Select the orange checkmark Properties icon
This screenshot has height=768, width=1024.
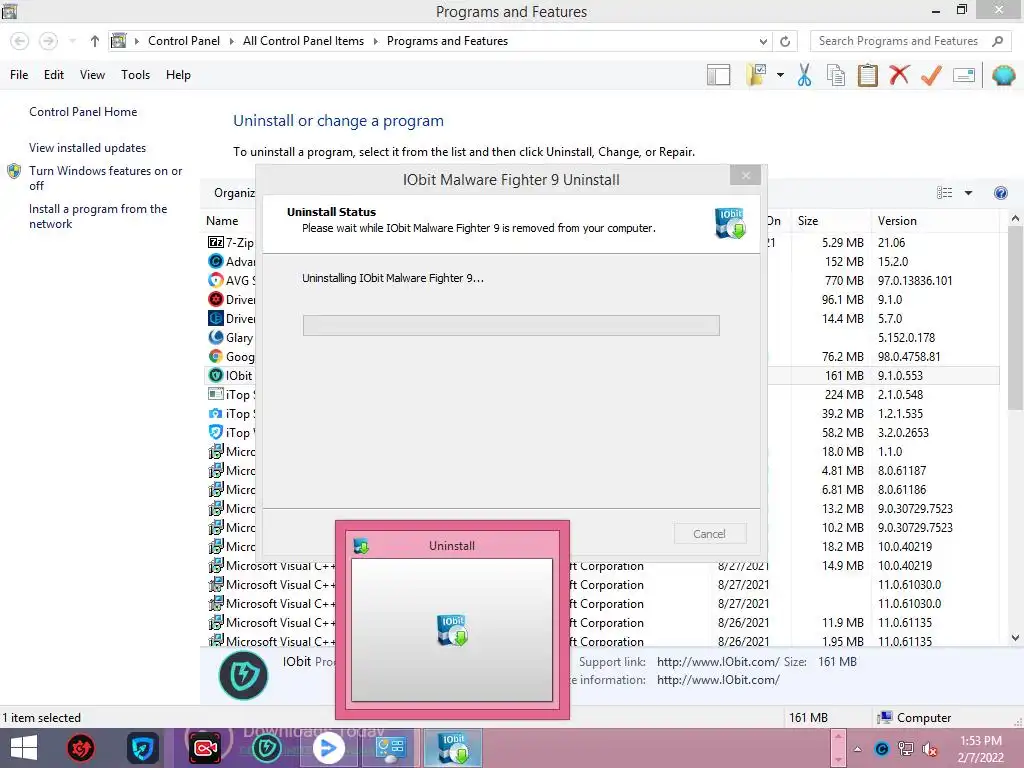click(x=931, y=75)
